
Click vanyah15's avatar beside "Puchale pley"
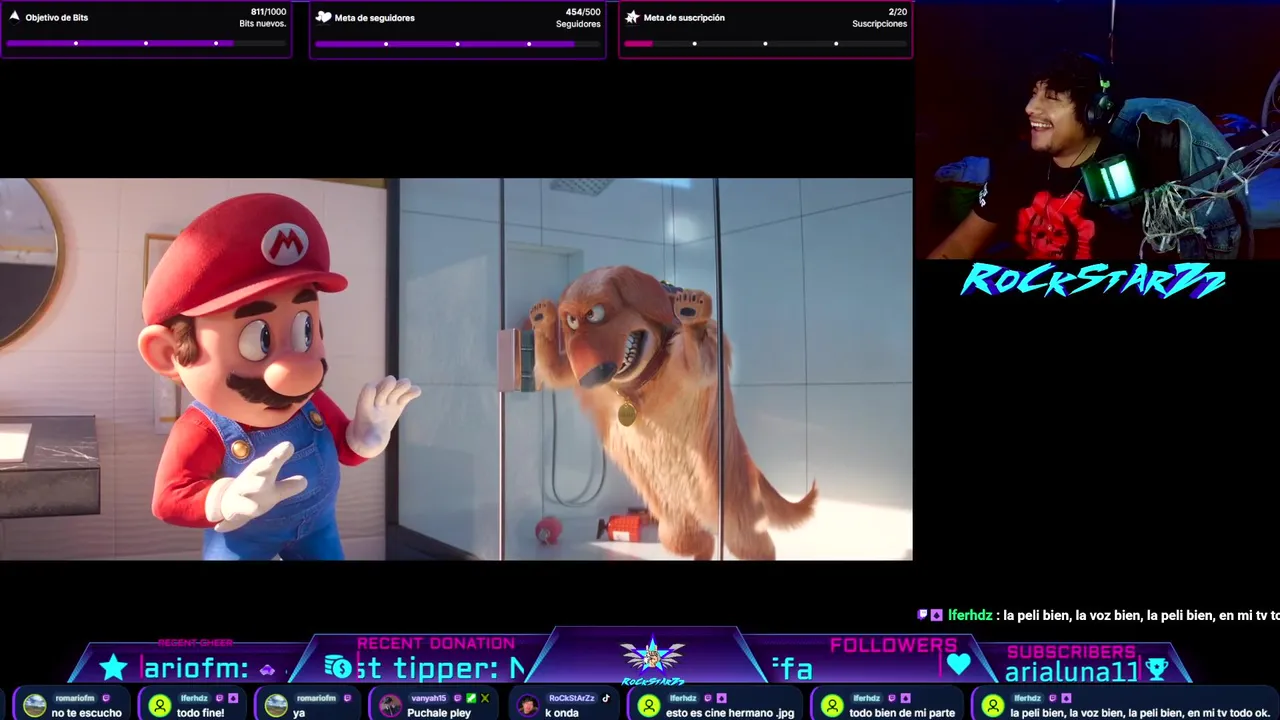[391, 706]
